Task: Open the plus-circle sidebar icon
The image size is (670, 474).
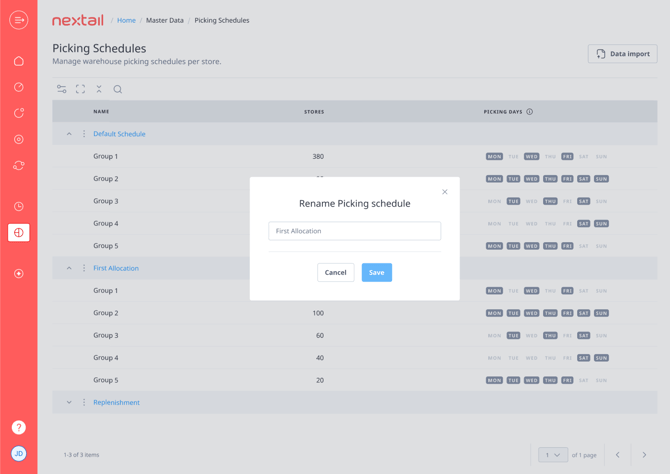Action: [x=19, y=274]
